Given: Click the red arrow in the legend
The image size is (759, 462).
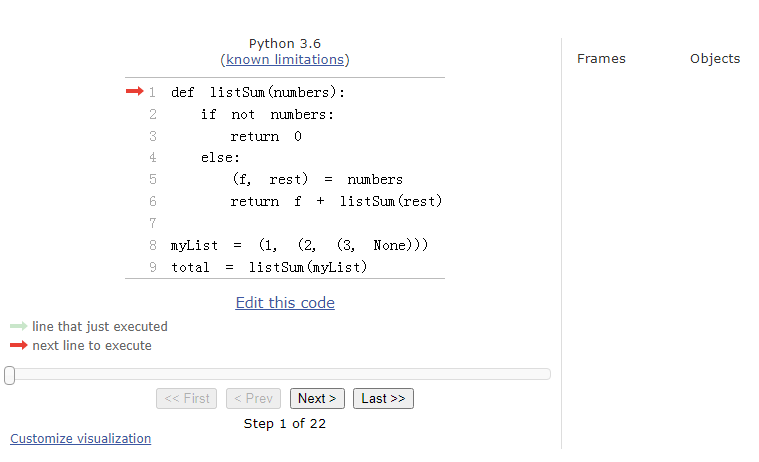Looking at the screenshot, I should tap(19, 346).
